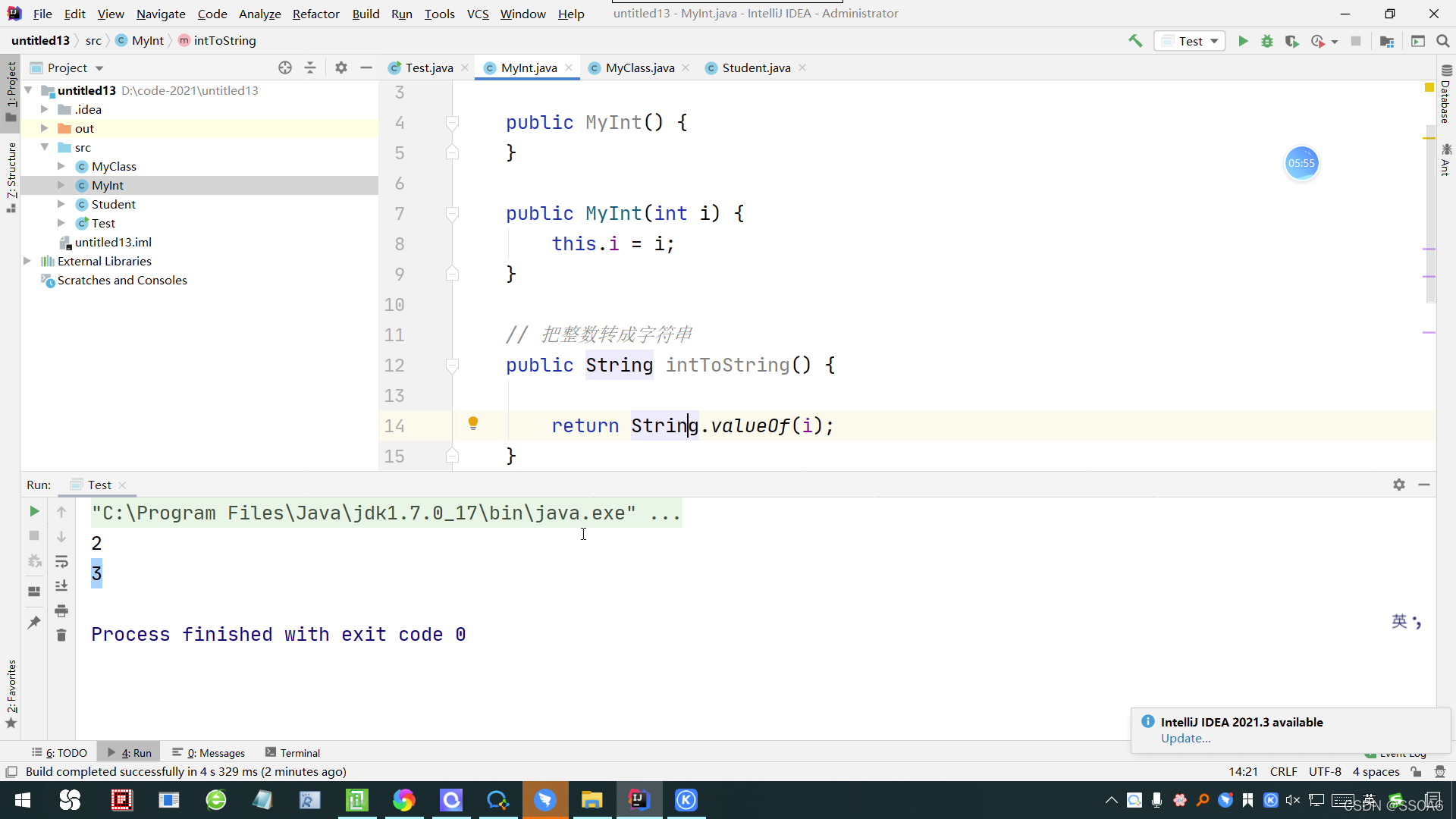1456x819 pixels.
Task: Open the Ant side tool window
Action: coord(1446,159)
